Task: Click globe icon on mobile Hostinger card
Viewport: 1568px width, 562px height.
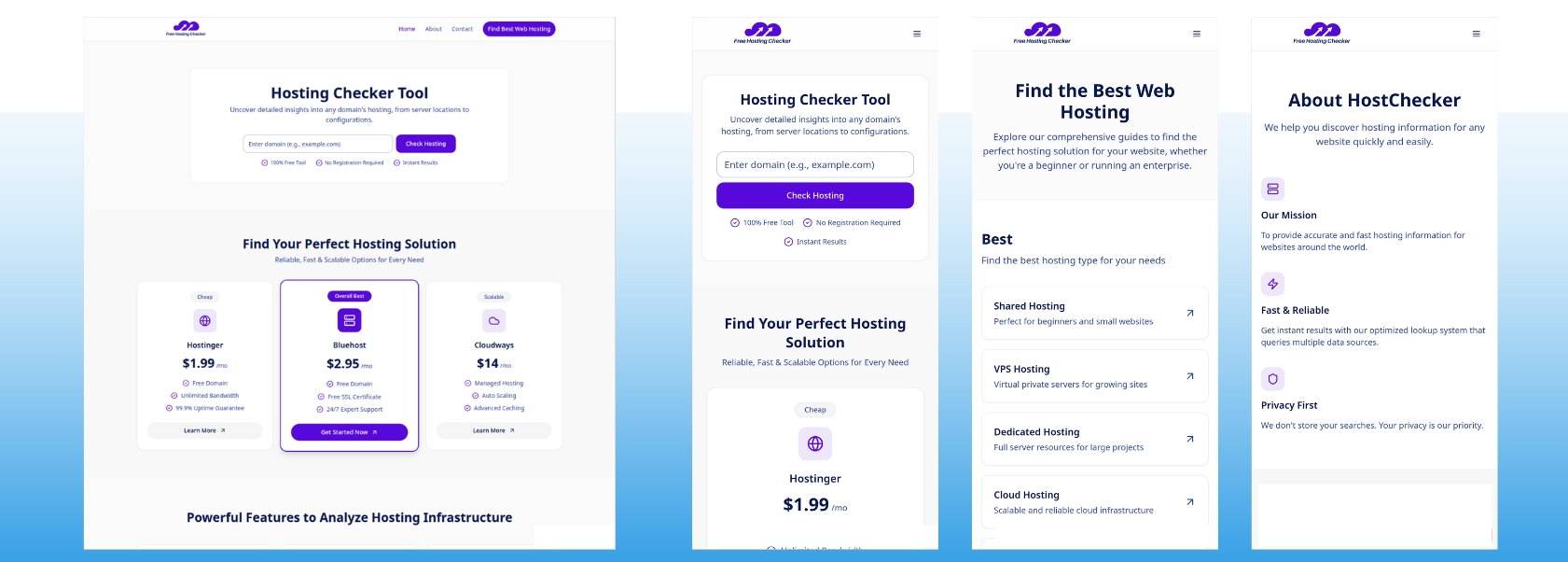Action: click(815, 443)
